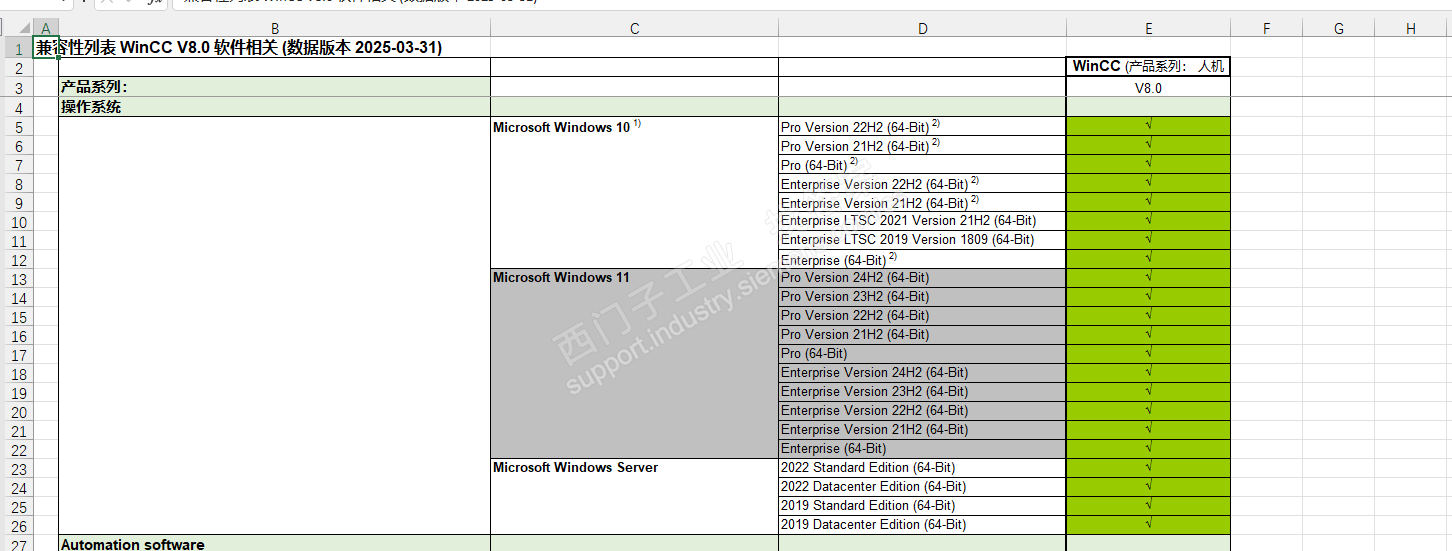Click the title cell '兼容性列表 WinCC V8.0 软件相关'
The width and height of the screenshot is (1452, 551).
point(238,47)
